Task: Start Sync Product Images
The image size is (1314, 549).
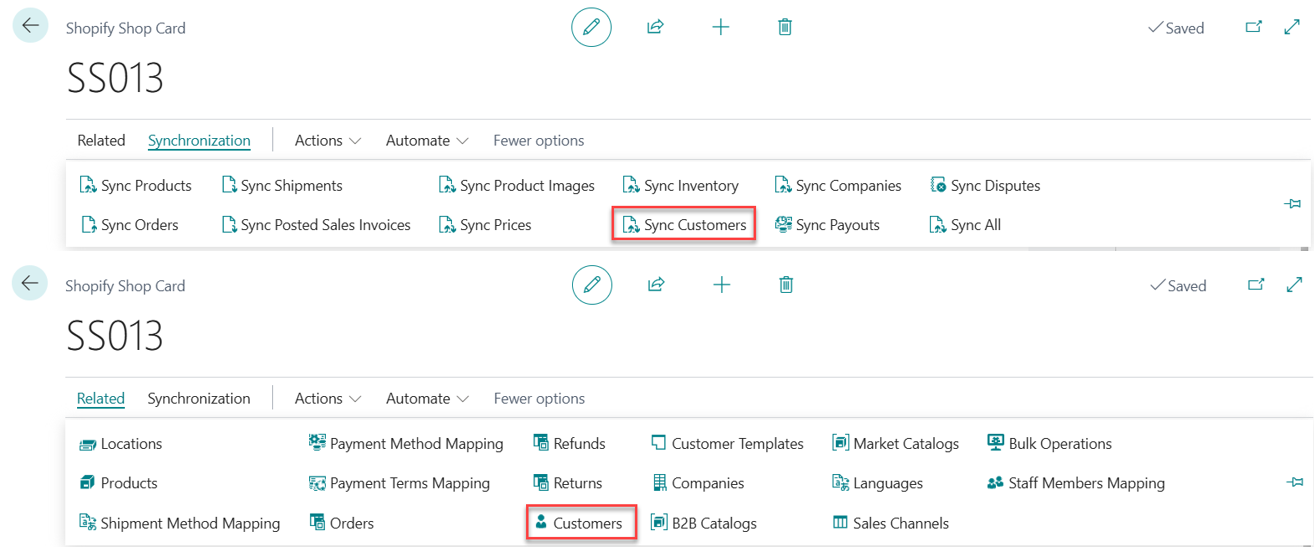Action: coord(516,186)
